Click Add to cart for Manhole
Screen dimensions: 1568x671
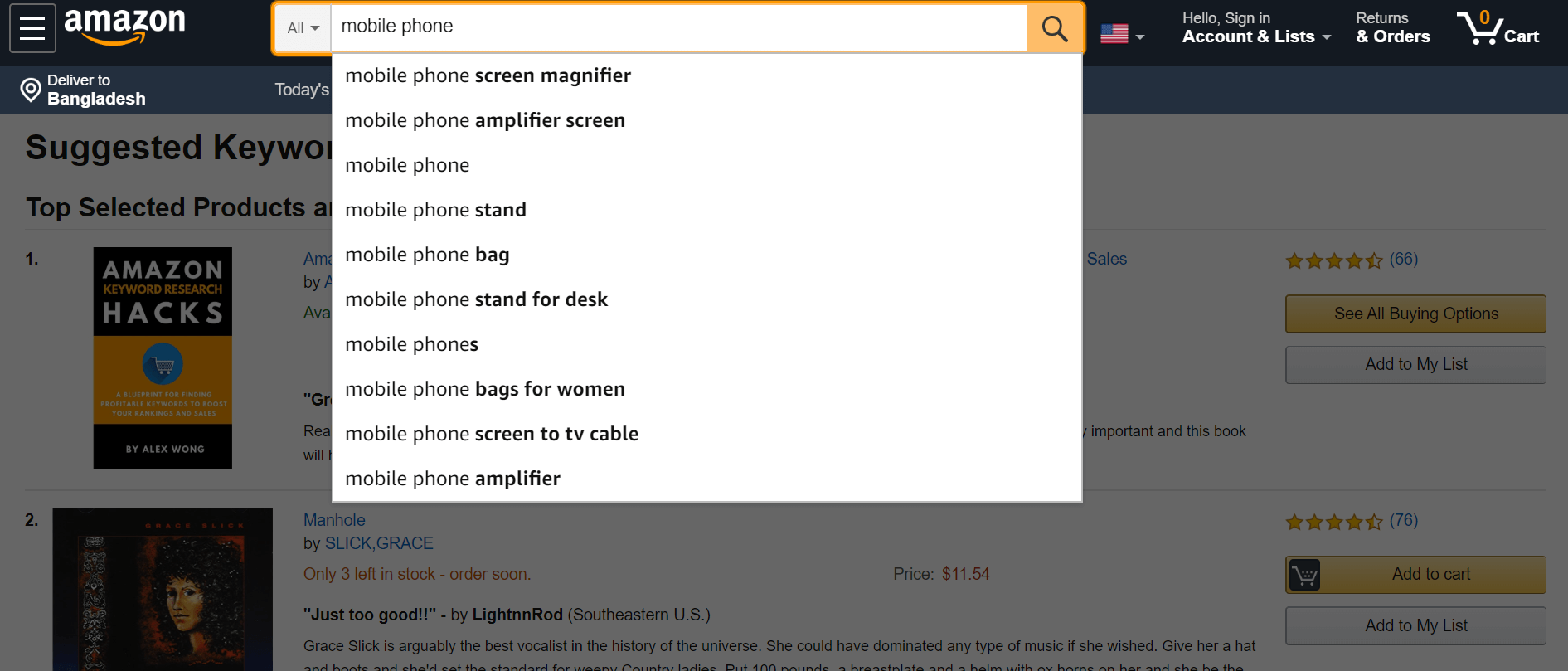[1430, 574]
